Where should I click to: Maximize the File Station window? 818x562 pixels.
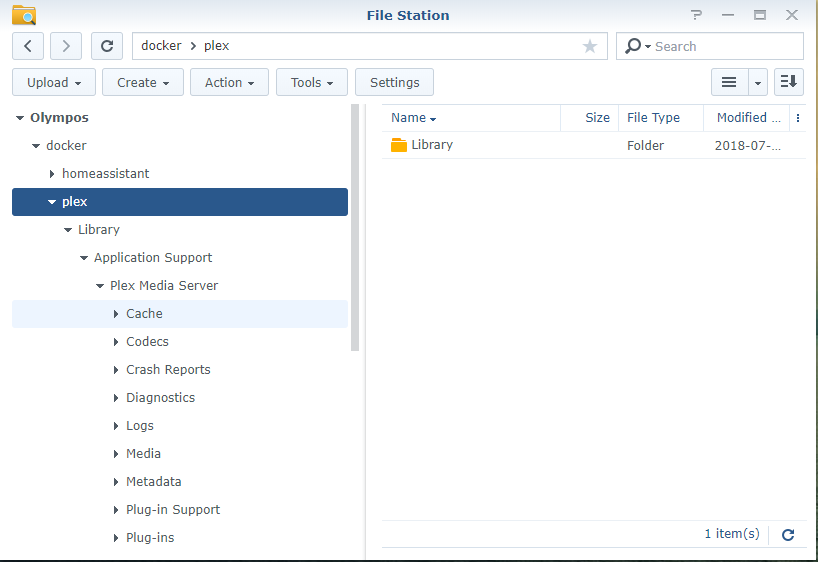(760, 15)
